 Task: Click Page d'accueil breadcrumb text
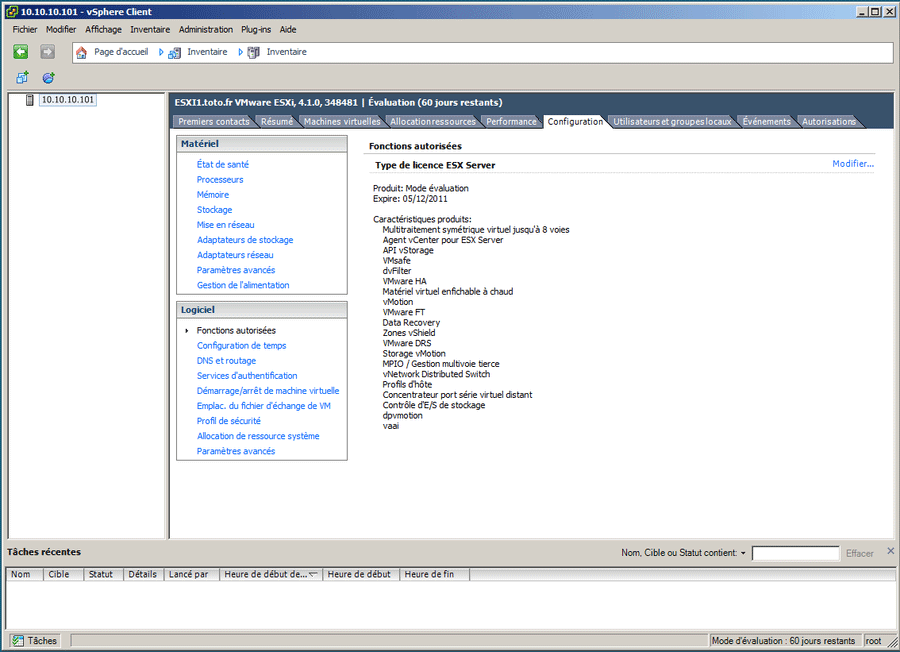pyautogui.click(x=121, y=52)
